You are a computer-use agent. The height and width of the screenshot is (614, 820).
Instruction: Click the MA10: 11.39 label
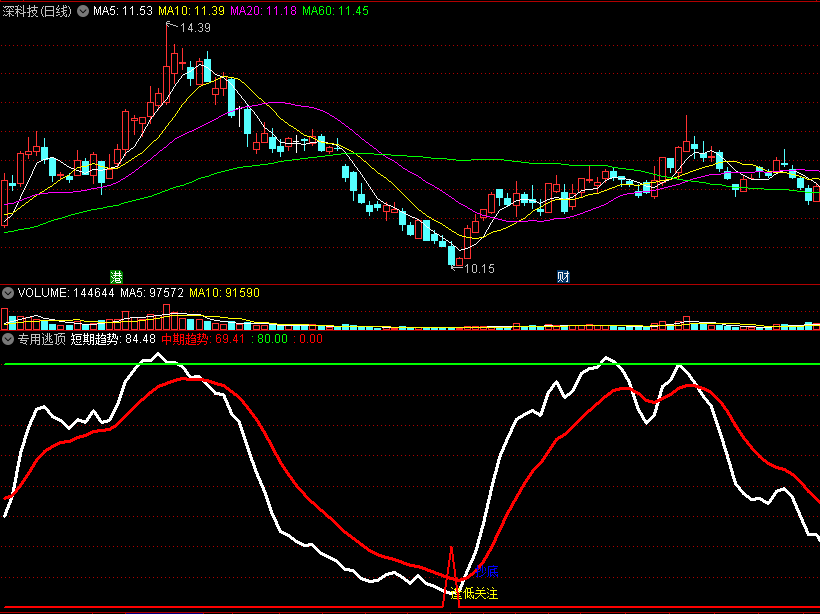coord(191,11)
